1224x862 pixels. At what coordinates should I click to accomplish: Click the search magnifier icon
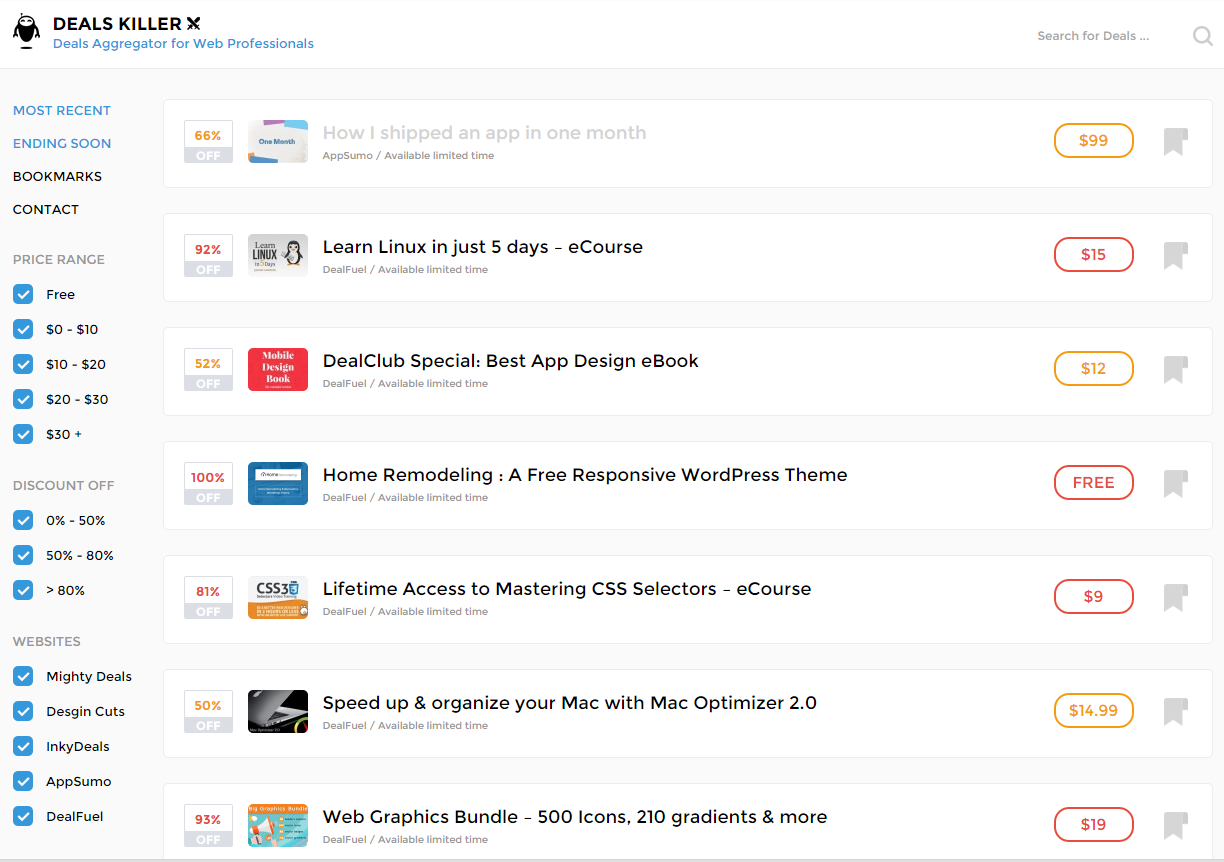tap(1203, 36)
